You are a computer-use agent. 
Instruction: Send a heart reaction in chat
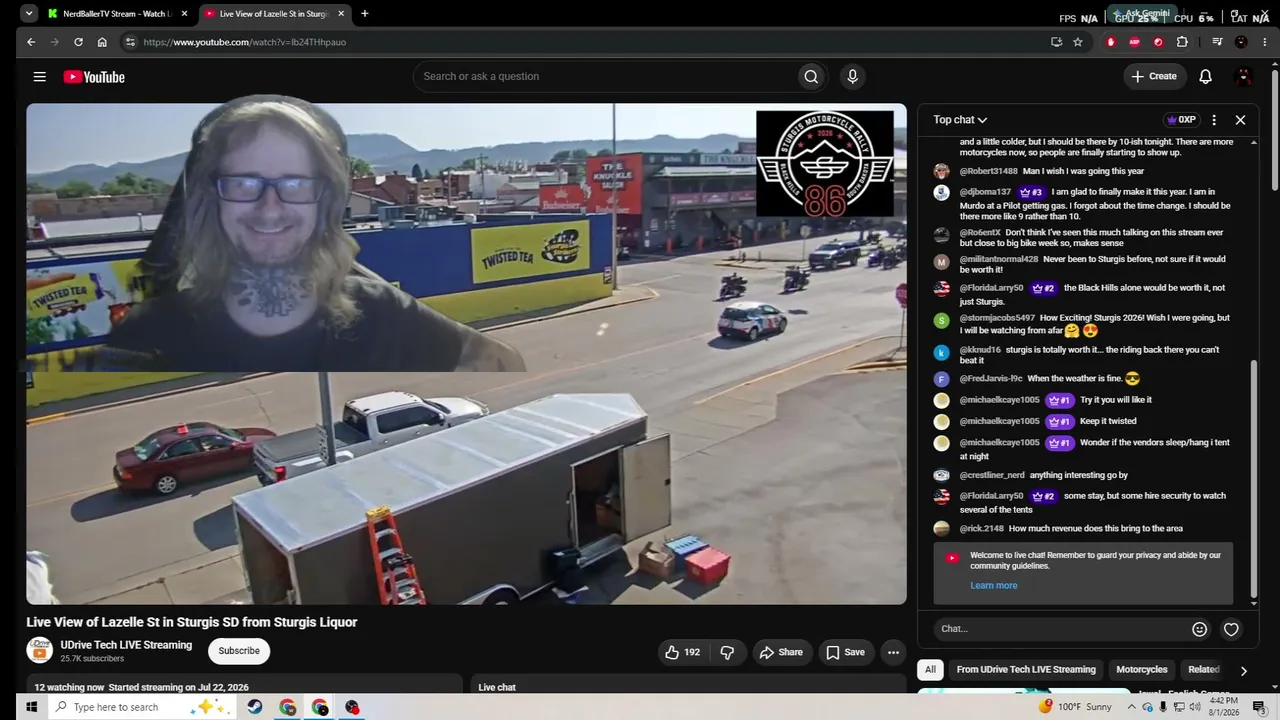[x=1231, y=629]
